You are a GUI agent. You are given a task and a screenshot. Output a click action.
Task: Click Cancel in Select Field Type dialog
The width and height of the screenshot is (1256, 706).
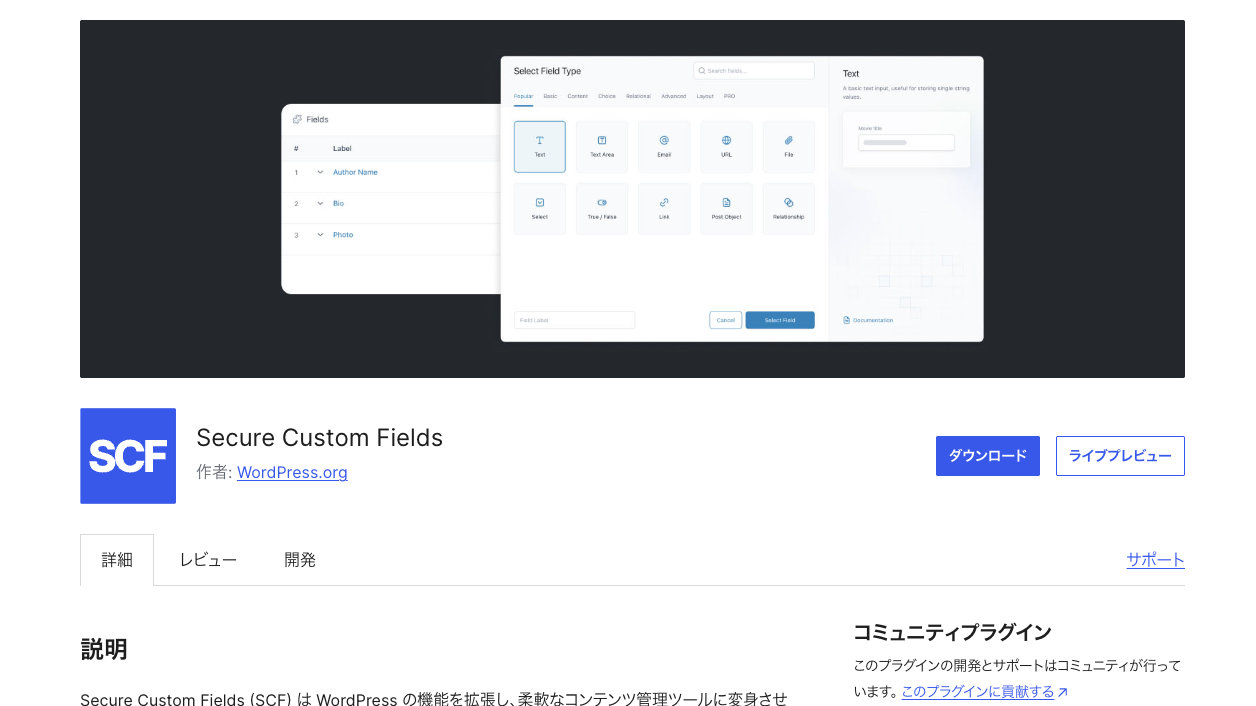click(726, 320)
